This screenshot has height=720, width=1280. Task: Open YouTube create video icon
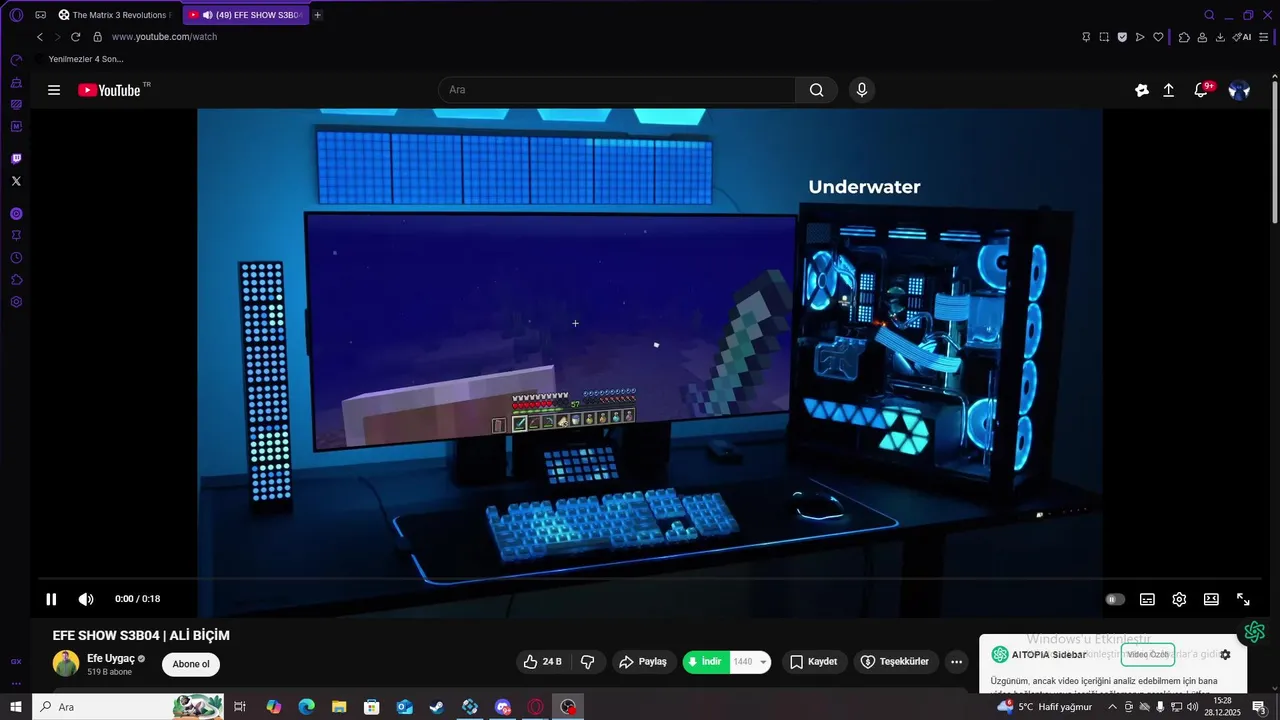[x=1168, y=90]
